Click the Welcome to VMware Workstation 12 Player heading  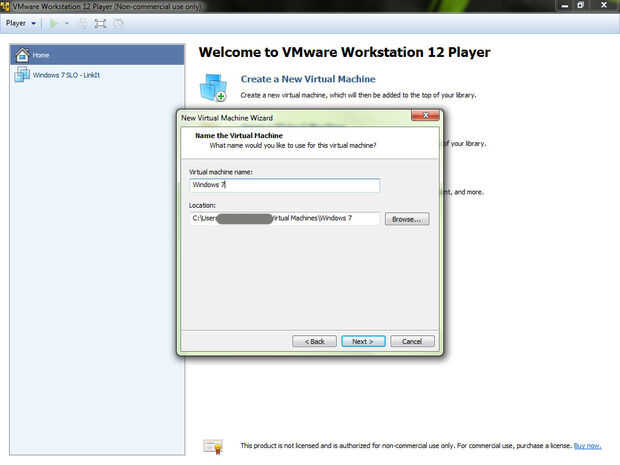[x=344, y=52]
